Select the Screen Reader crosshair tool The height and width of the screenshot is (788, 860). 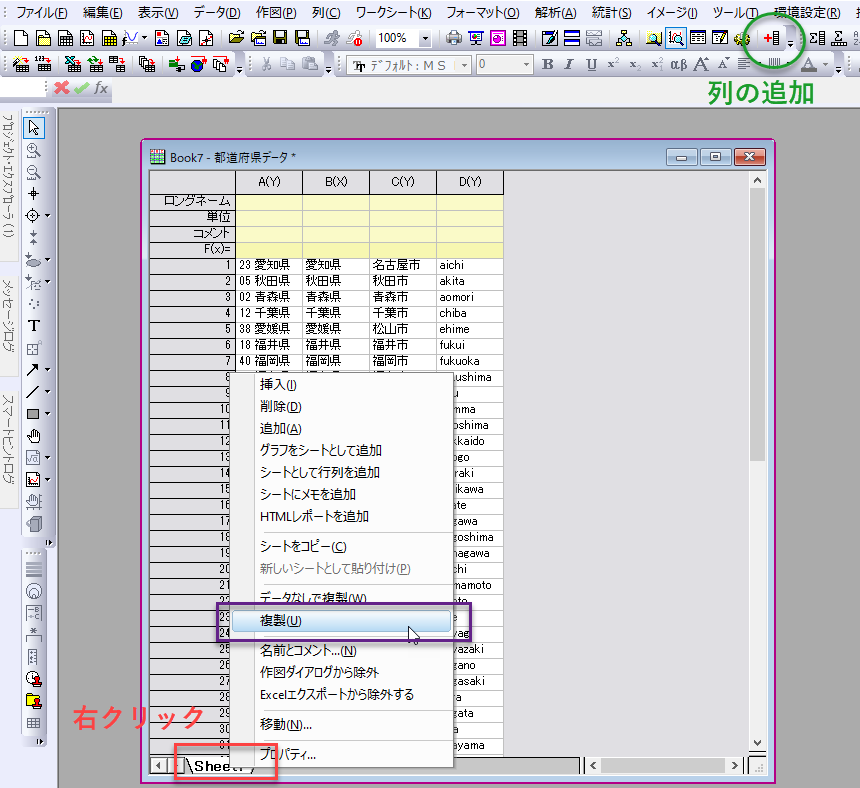pyautogui.click(x=33, y=194)
